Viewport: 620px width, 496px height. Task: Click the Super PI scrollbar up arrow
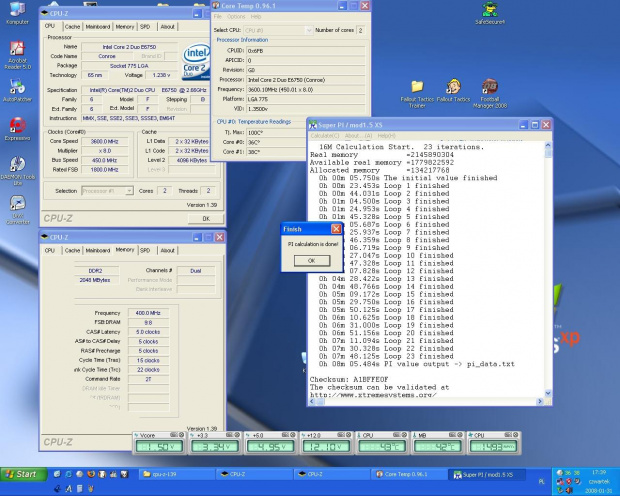point(548,145)
